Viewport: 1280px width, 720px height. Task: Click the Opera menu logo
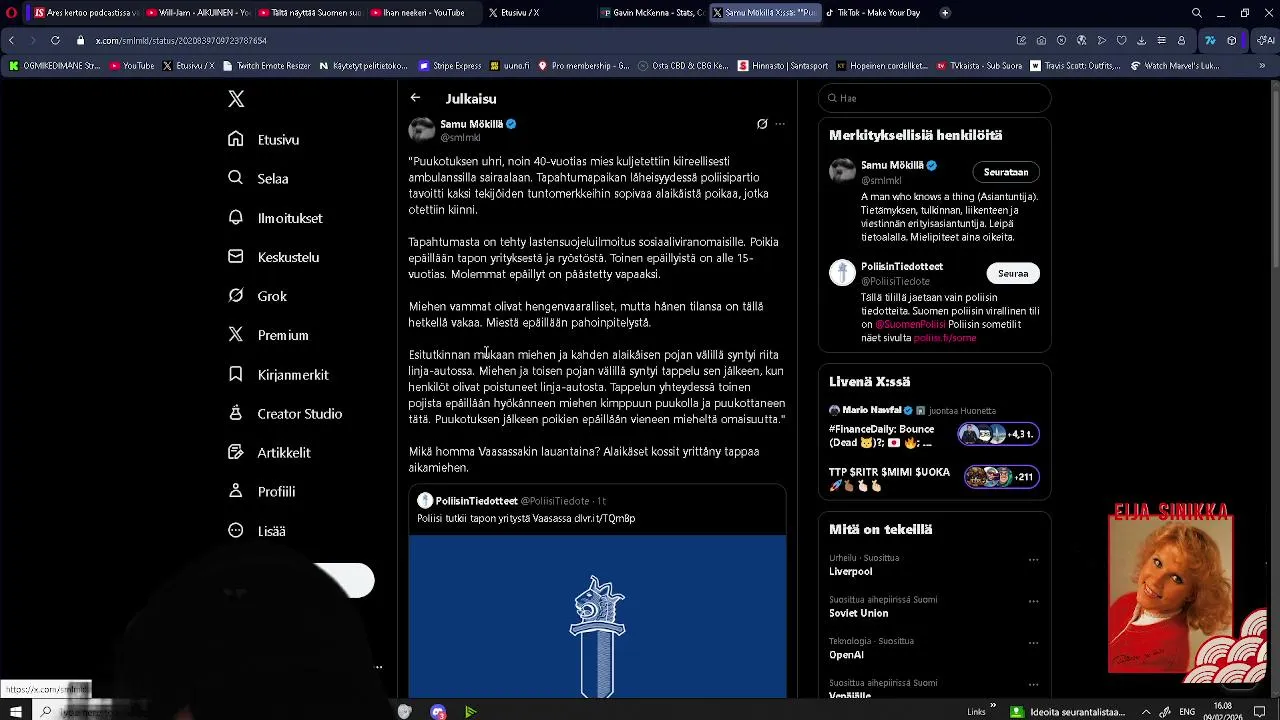coord(11,13)
